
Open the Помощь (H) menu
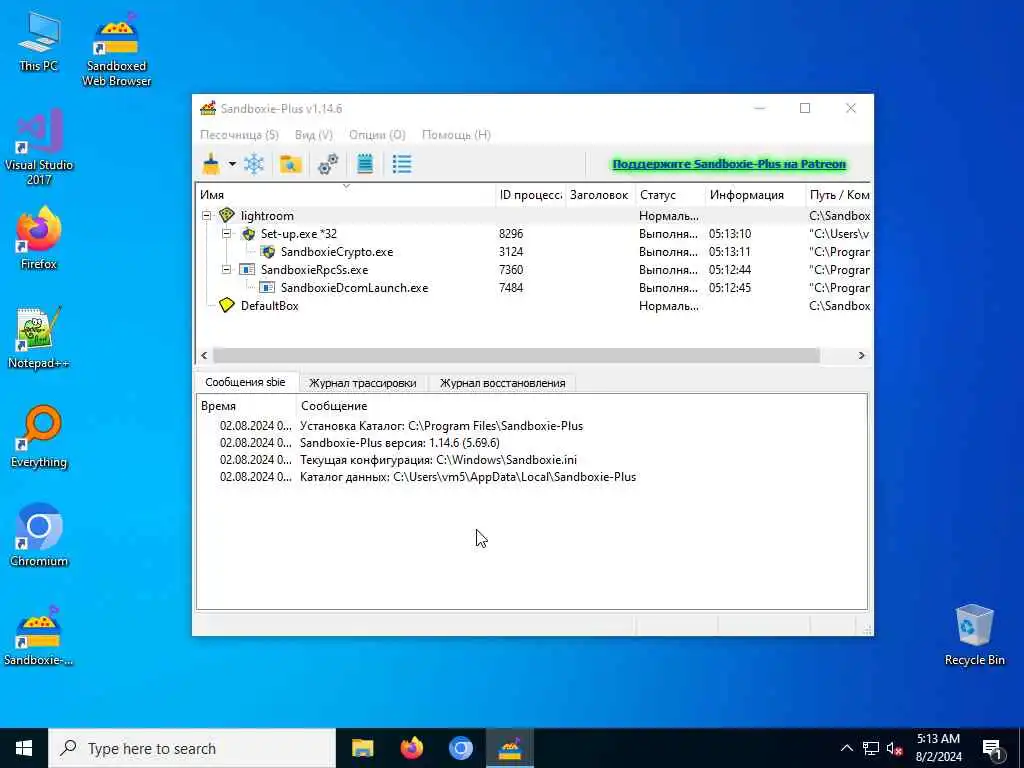click(456, 135)
